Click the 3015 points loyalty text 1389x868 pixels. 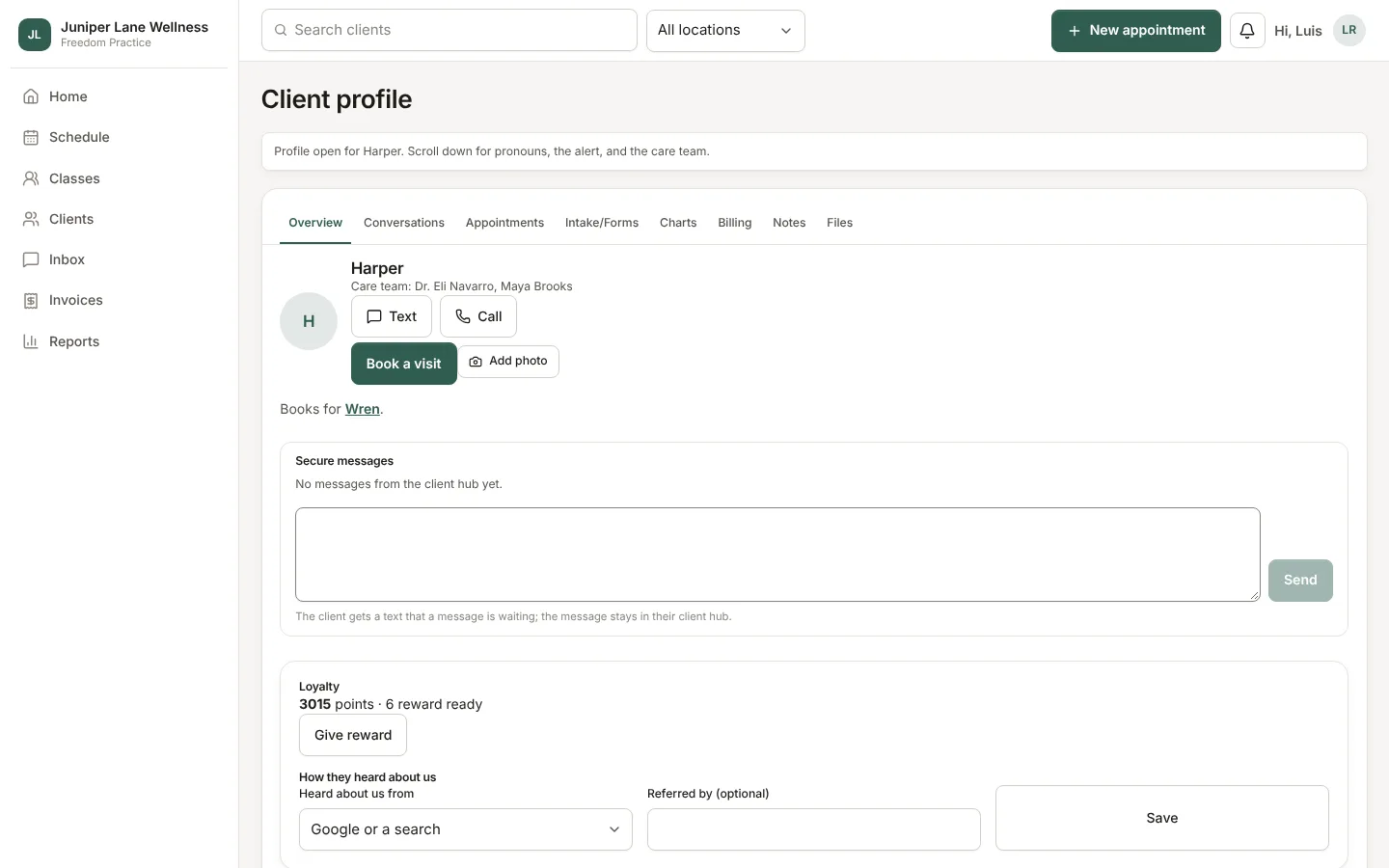pos(391,704)
